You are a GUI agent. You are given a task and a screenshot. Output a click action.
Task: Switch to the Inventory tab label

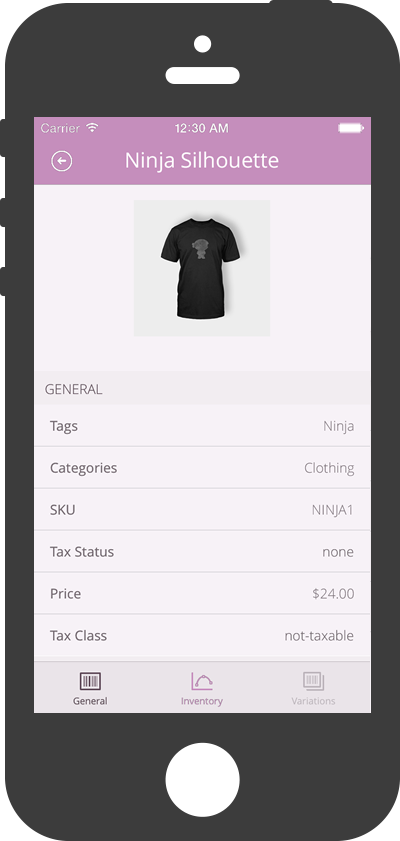202,701
